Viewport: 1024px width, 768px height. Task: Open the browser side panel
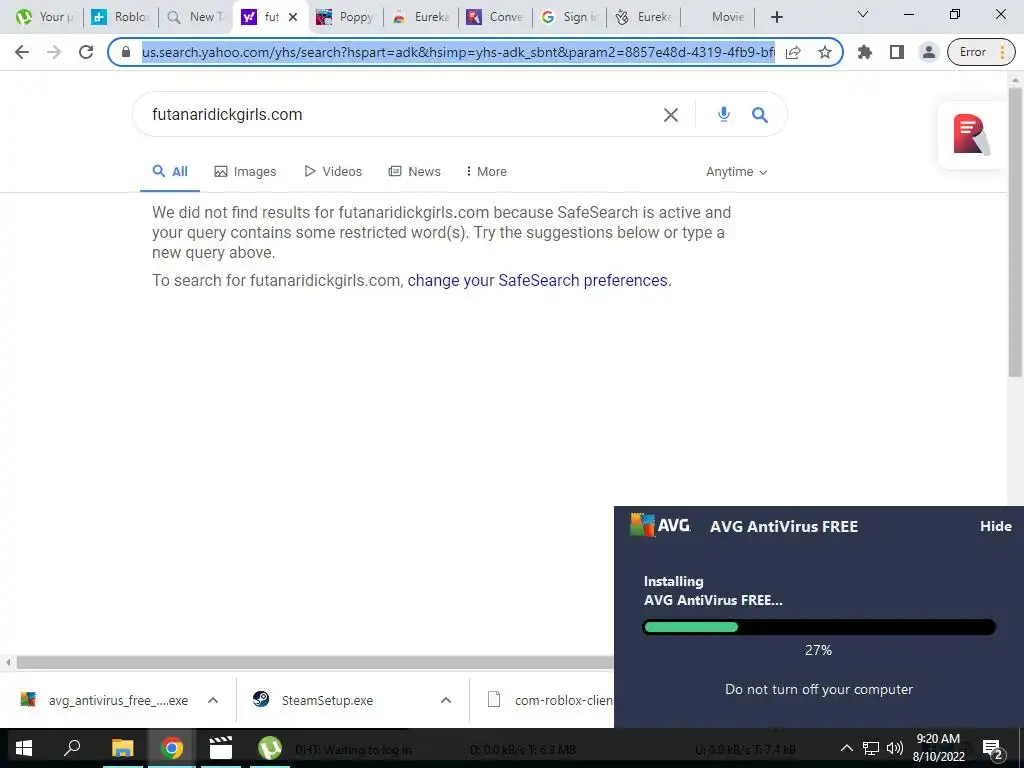click(897, 52)
